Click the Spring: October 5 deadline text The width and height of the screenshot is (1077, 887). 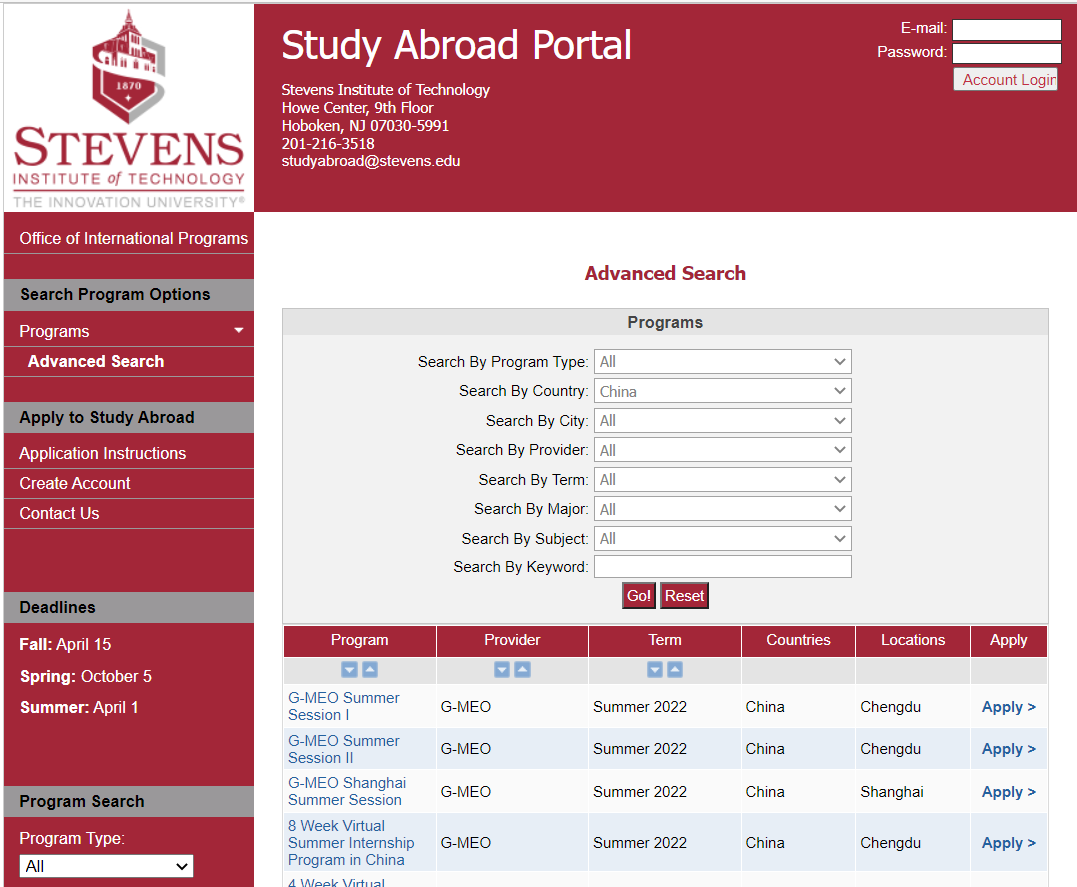pyautogui.click(x=86, y=677)
